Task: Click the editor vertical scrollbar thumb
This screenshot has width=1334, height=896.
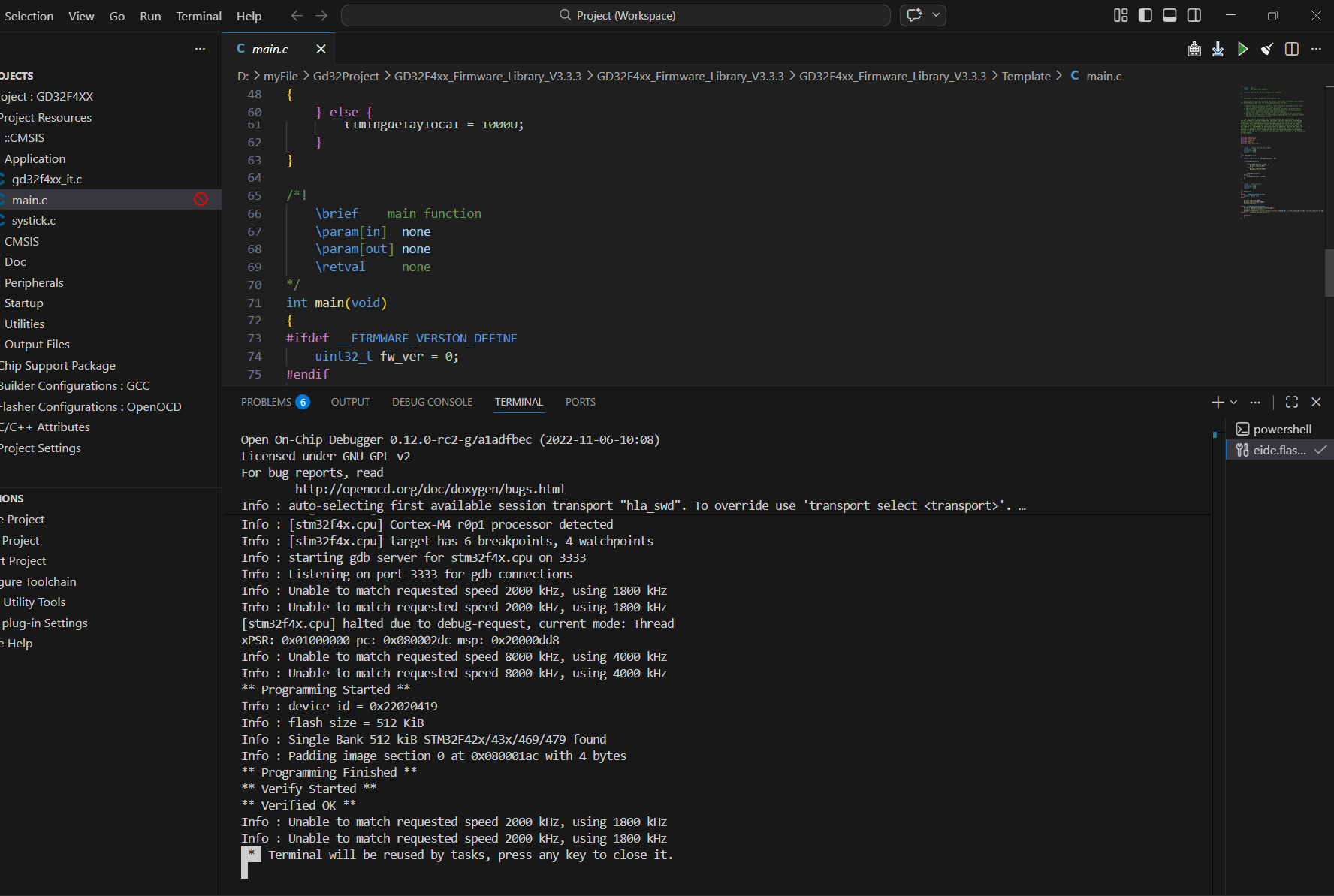Action: [1329, 273]
